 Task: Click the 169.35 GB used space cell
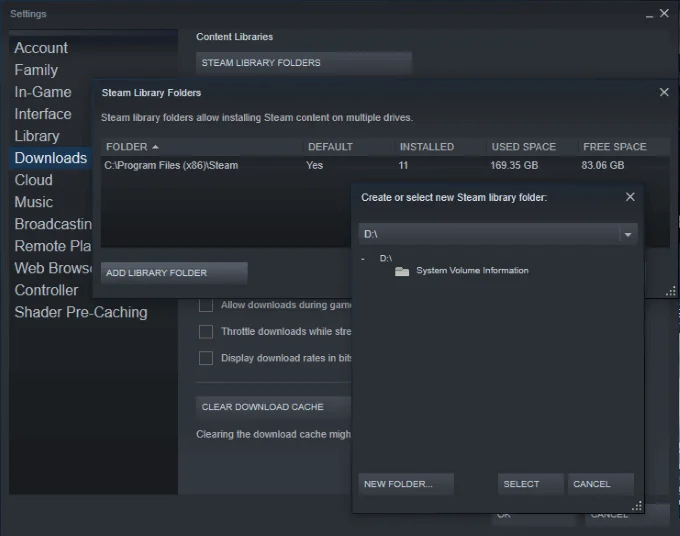514,165
